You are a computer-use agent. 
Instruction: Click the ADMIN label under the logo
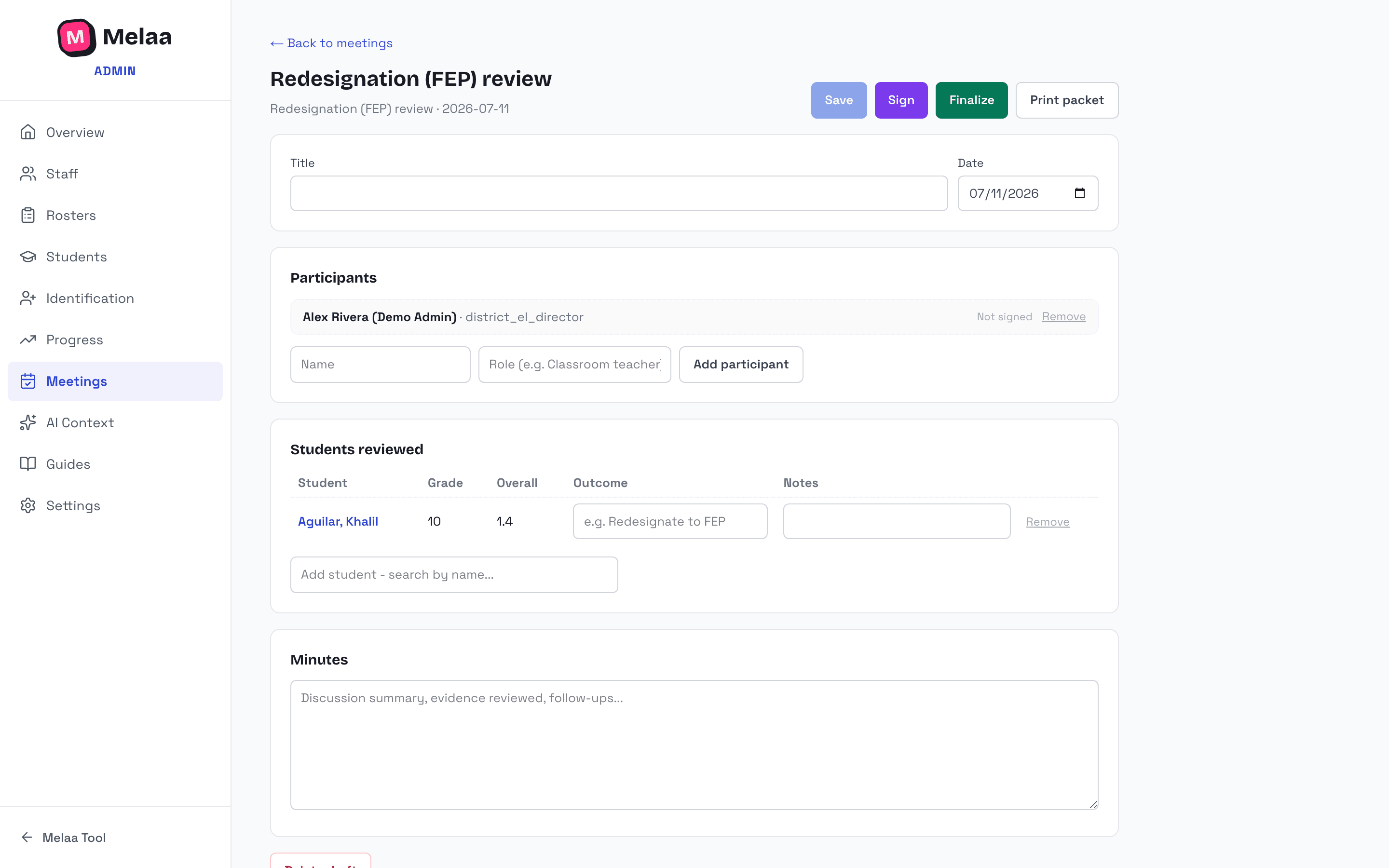tap(115, 70)
